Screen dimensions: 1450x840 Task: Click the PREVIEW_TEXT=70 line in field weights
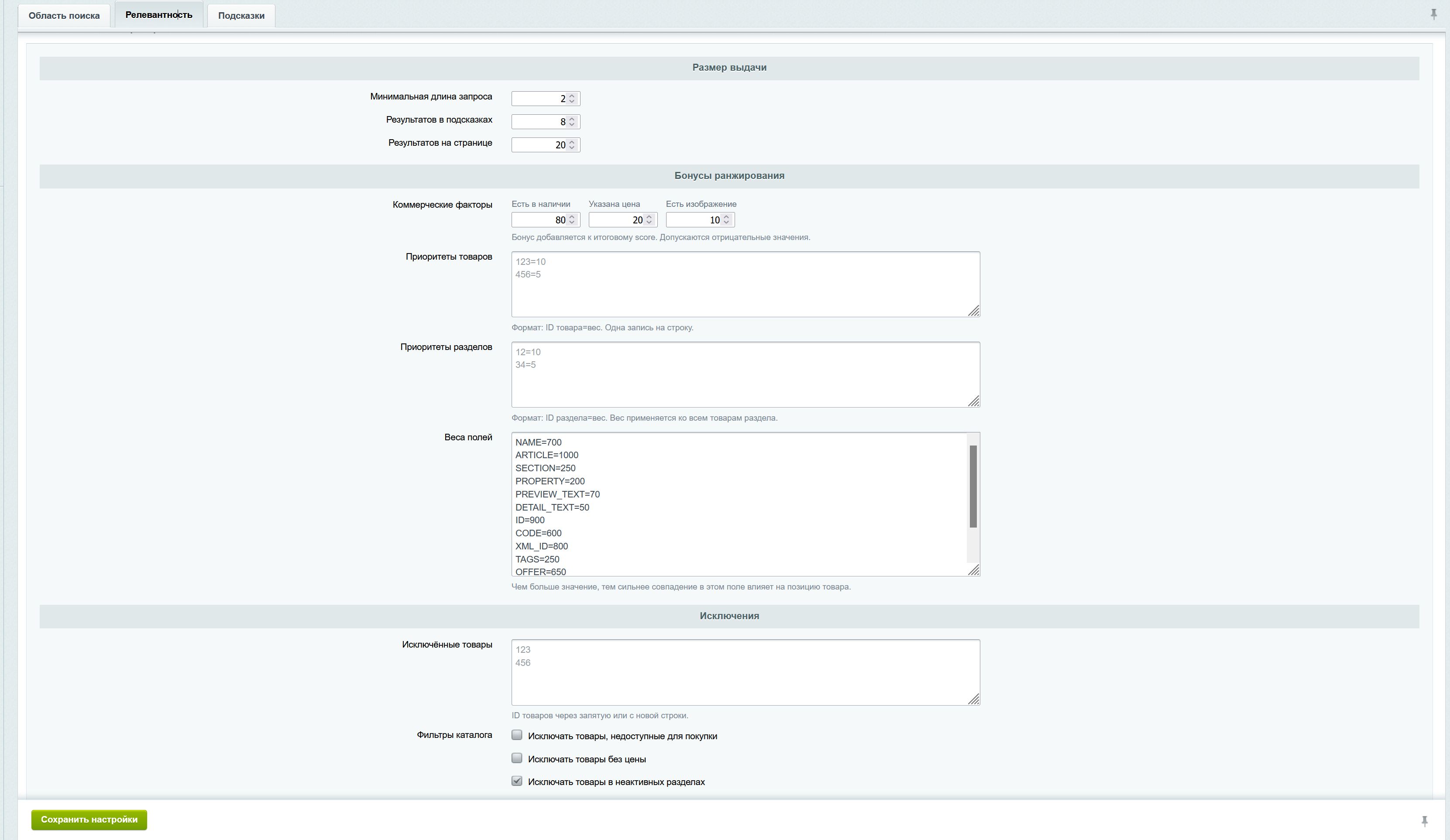[x=557, y=494]
